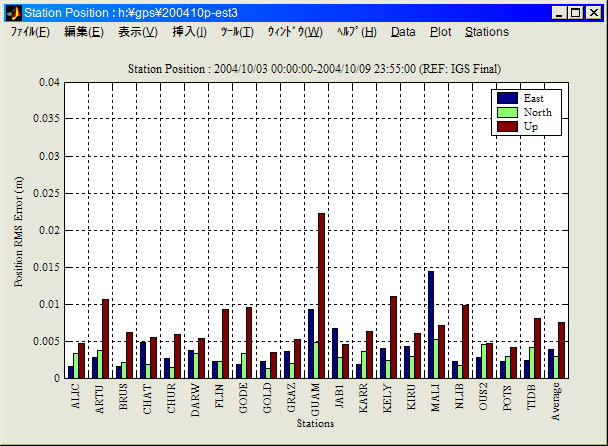Image resolution: width=608 pixels, height=446 pixels.
Task: Open the ヘルプ(H) menu
Action: point(357,32)
